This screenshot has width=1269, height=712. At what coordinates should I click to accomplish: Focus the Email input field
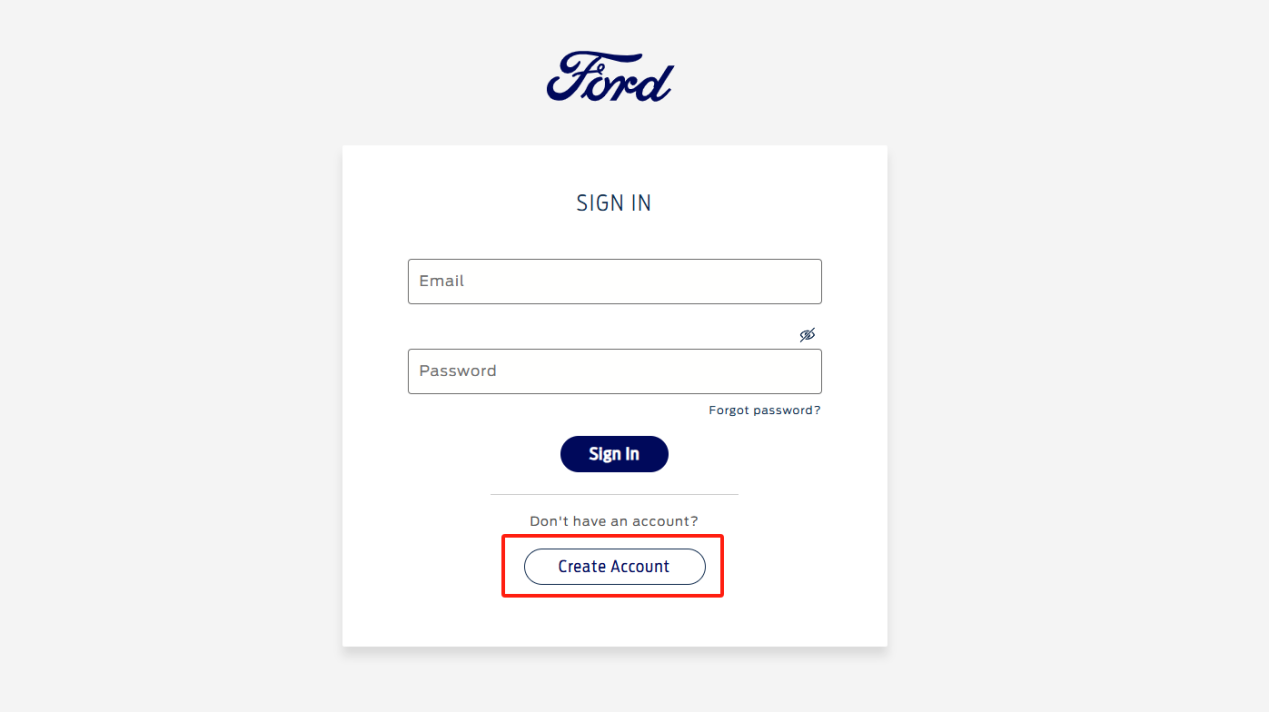614,282
